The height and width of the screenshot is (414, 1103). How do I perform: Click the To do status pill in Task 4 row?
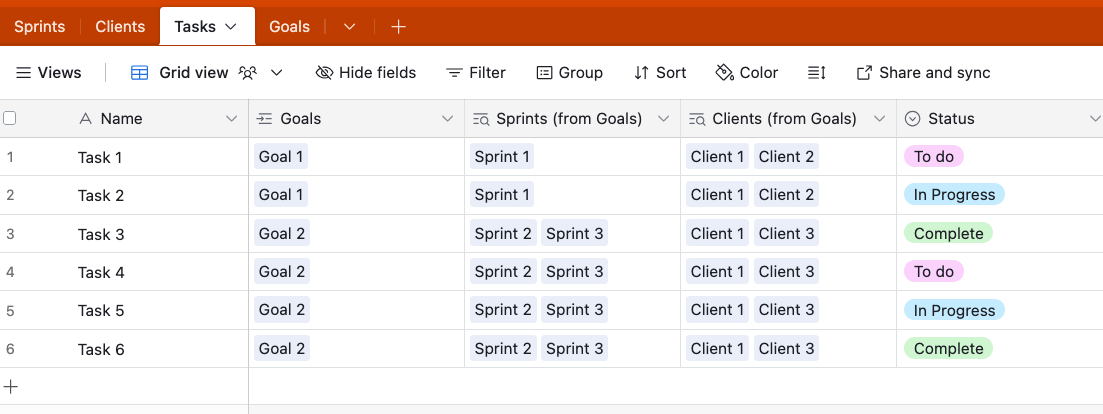(x=933, y=271)
